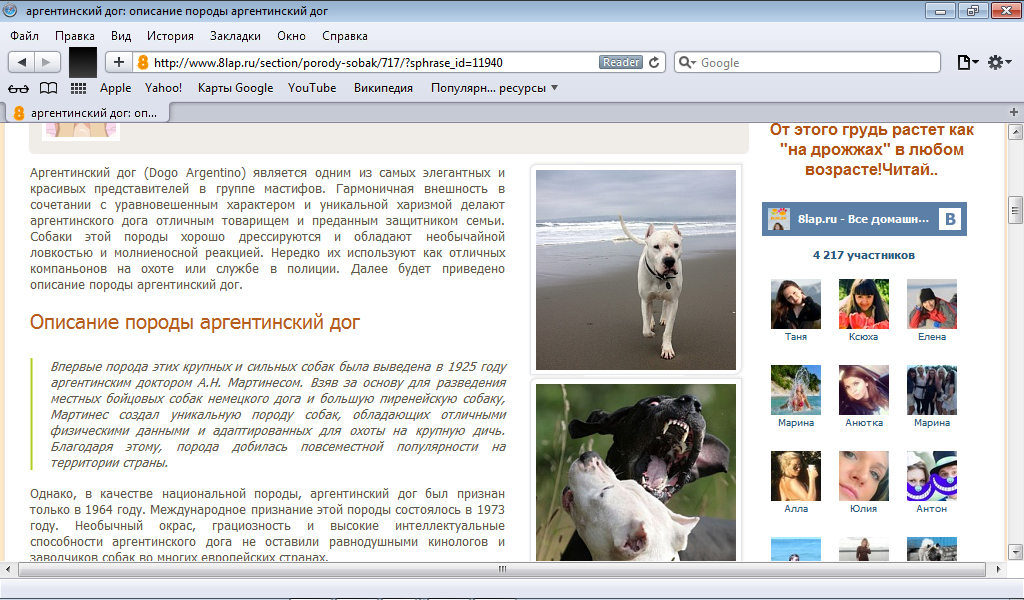Select the аргентинский дог tab
The width and height of the screenshot is (1024, 600).
(88, 113)
